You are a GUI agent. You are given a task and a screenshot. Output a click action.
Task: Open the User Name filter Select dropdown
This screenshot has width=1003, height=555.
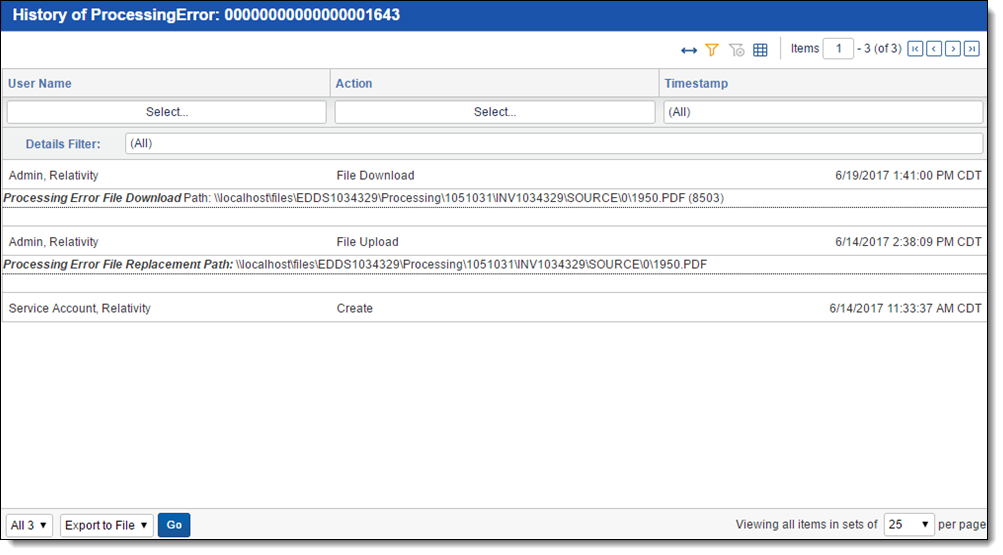point(167,112)
